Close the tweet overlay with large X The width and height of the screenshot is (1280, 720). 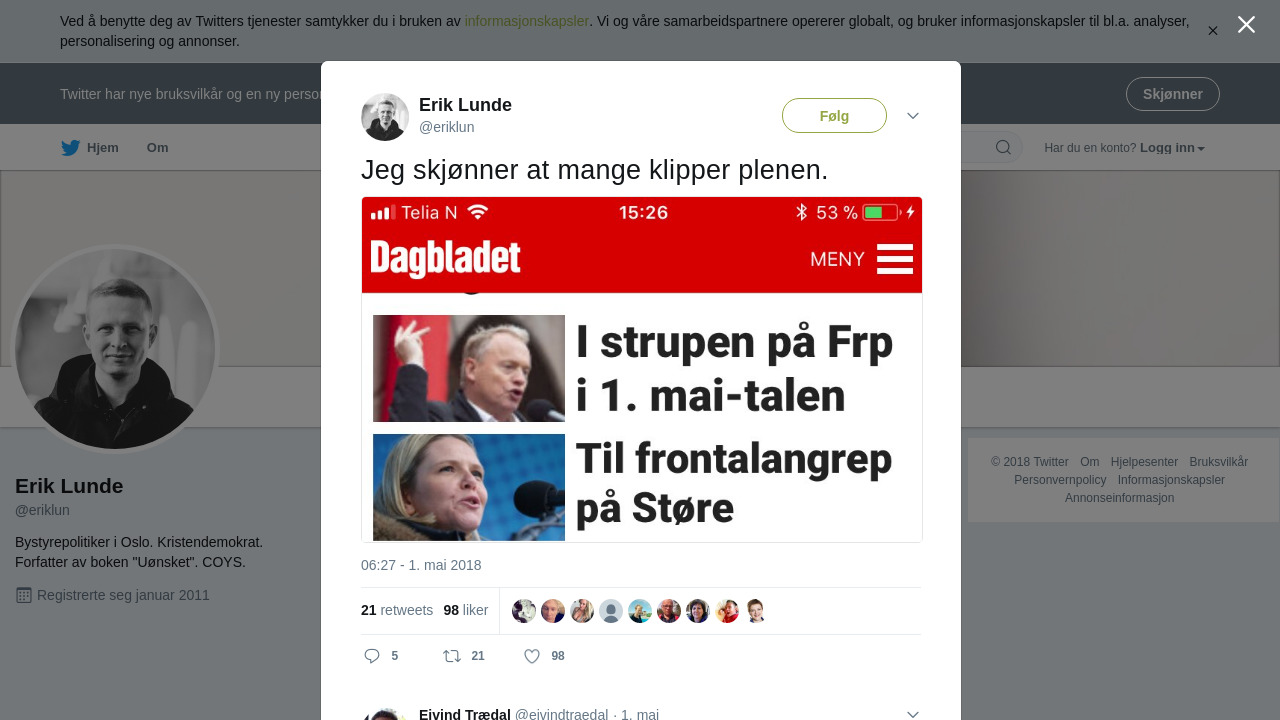tap(1246, 24)
